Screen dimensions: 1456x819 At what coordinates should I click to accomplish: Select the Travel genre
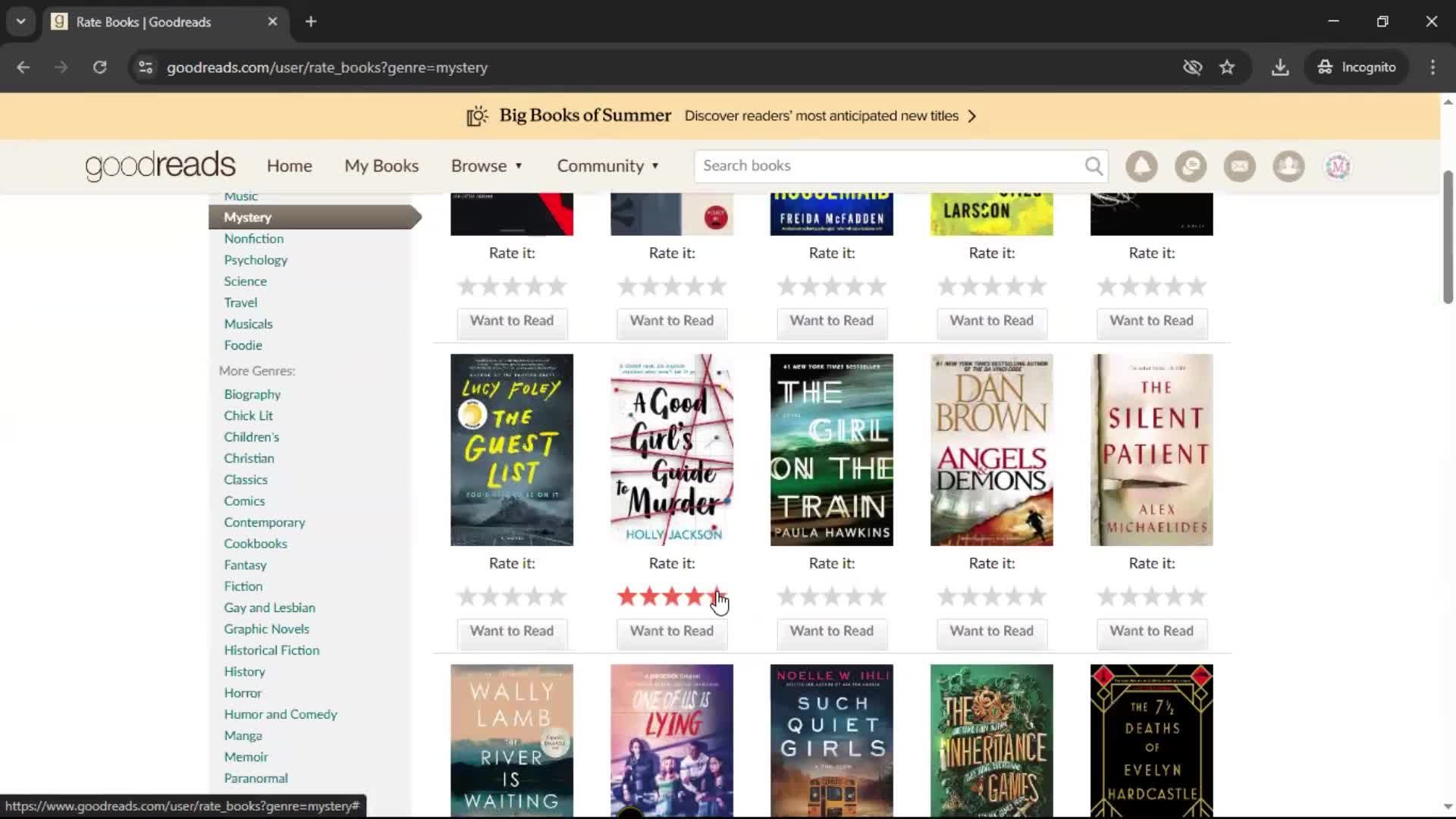tap(240, 302)
